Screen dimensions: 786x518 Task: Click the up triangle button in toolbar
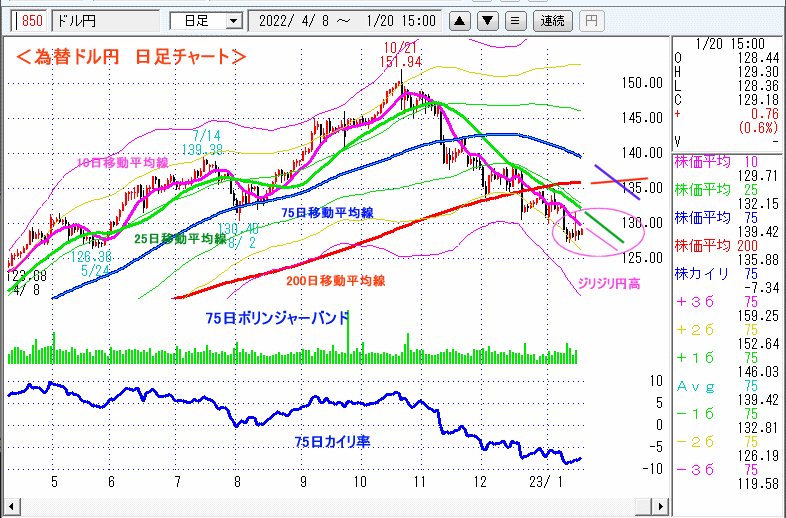click(x=458, y=20)
